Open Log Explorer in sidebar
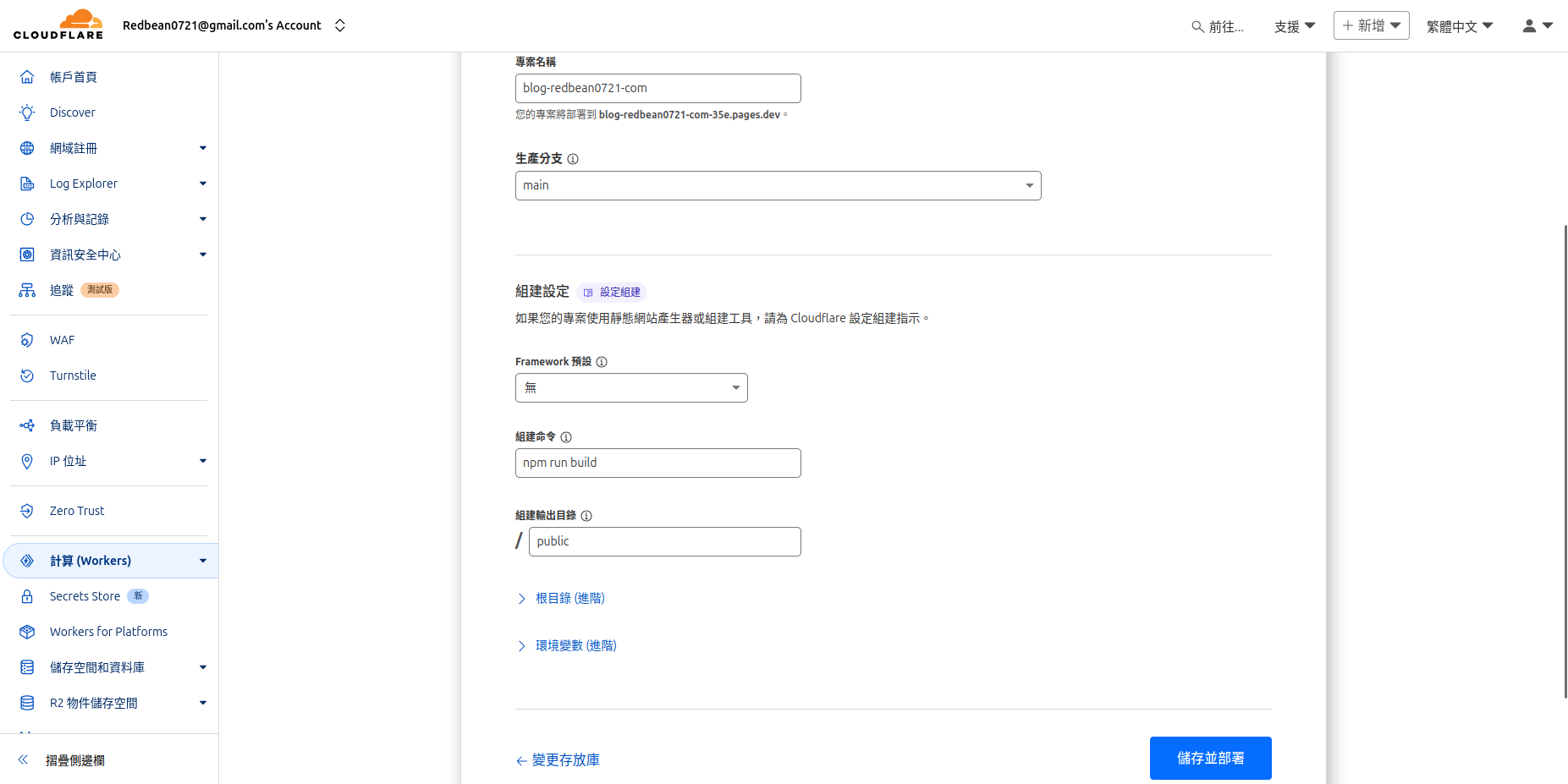Viewport: 1568px width, 784px height. [84, 183]
